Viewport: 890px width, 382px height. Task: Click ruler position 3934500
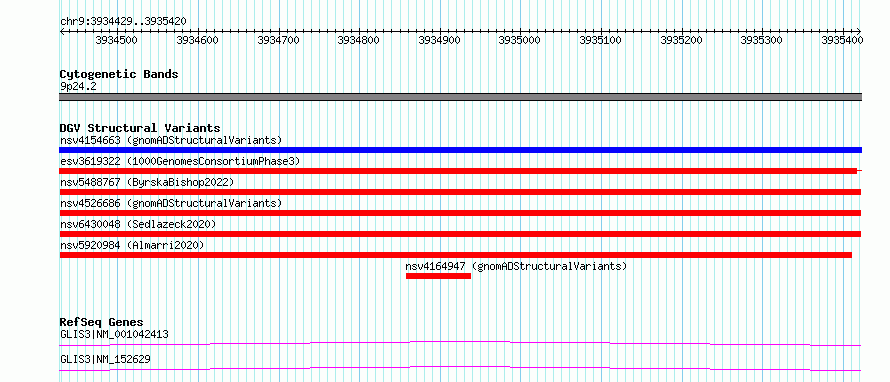tap(117, 40)
